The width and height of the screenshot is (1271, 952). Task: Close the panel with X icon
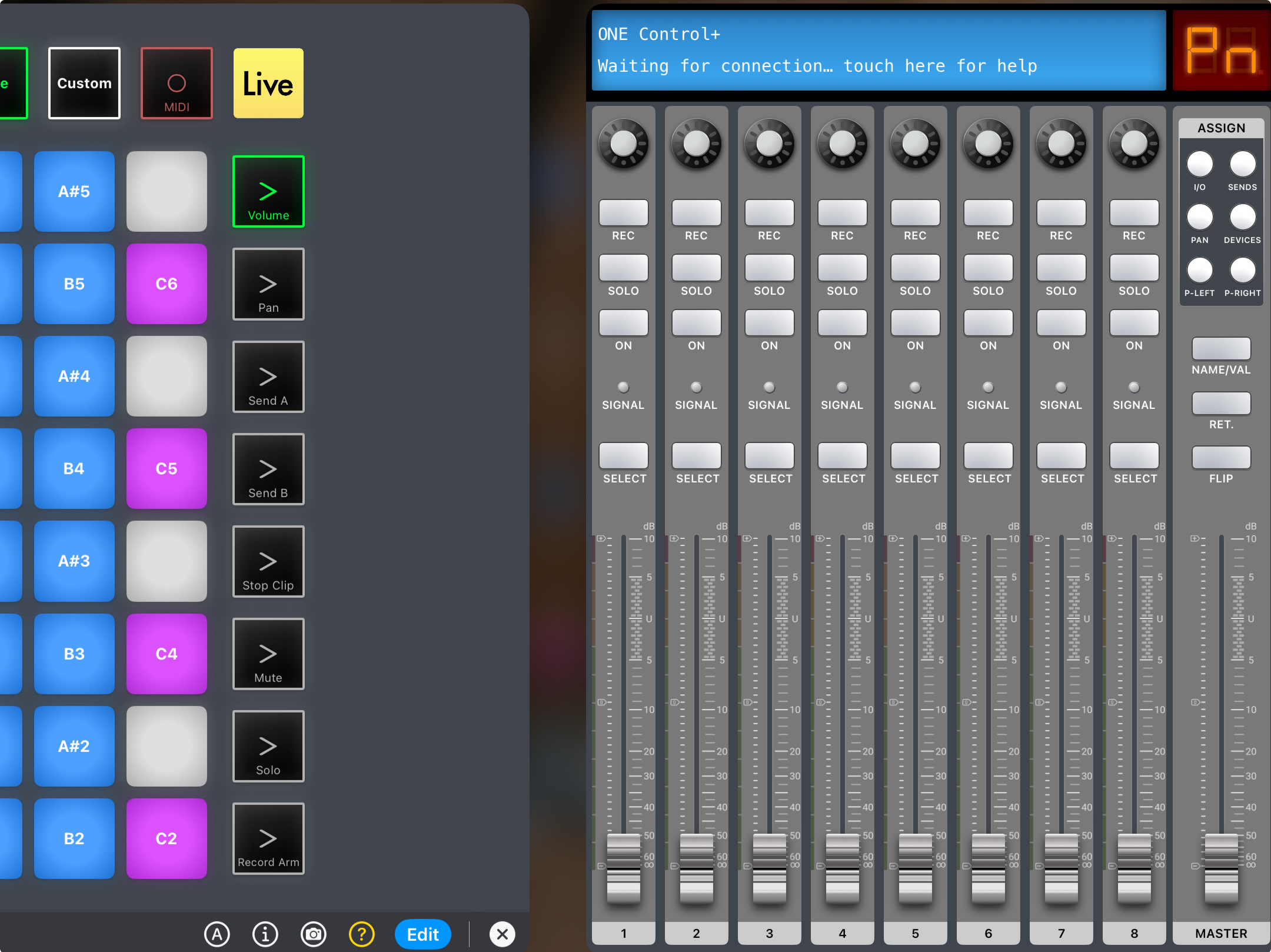pyautogui.click(x=503, y=934)
